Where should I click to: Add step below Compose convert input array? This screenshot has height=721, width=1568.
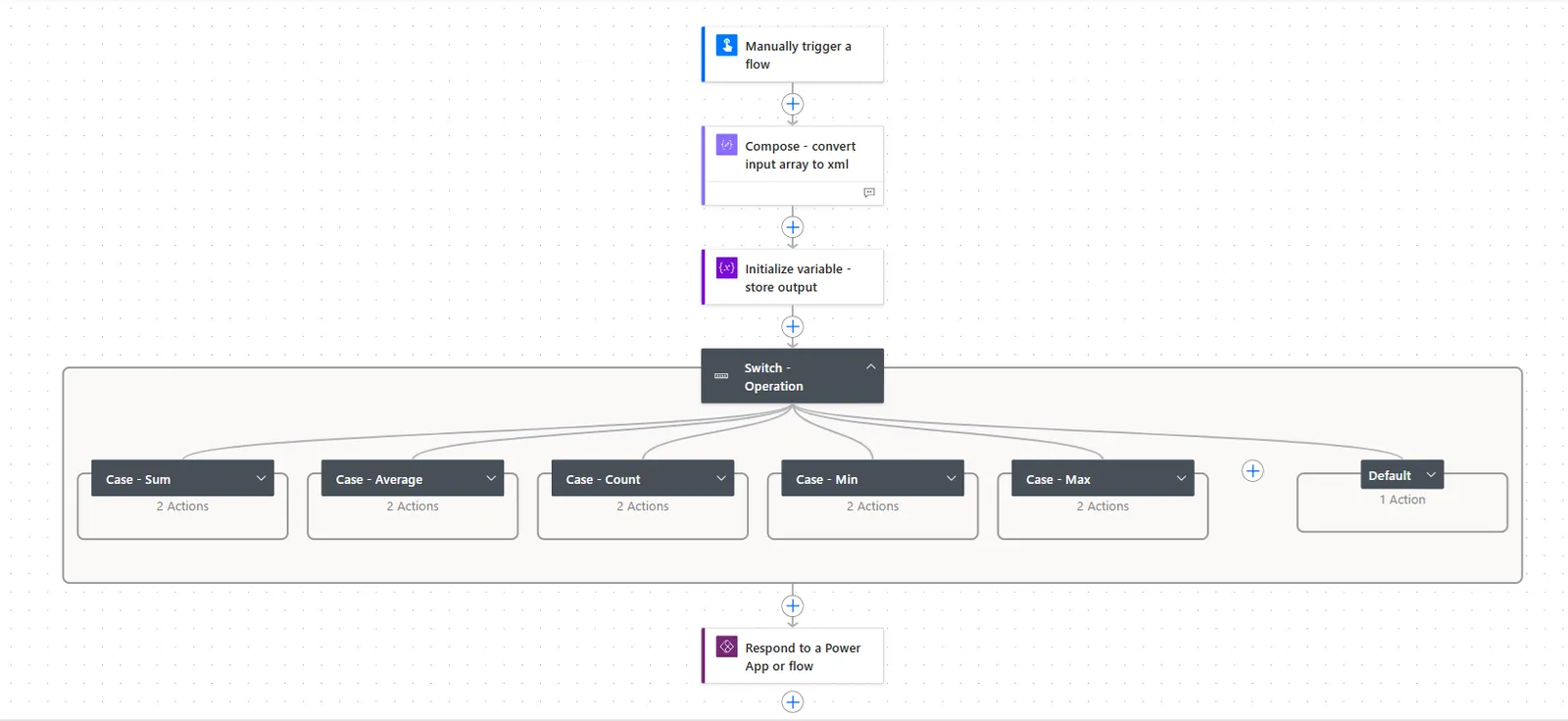(793, 227)
